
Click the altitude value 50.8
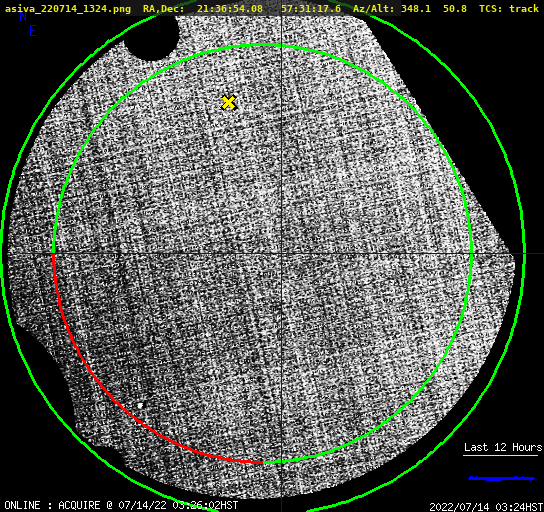tap(454, 8)
